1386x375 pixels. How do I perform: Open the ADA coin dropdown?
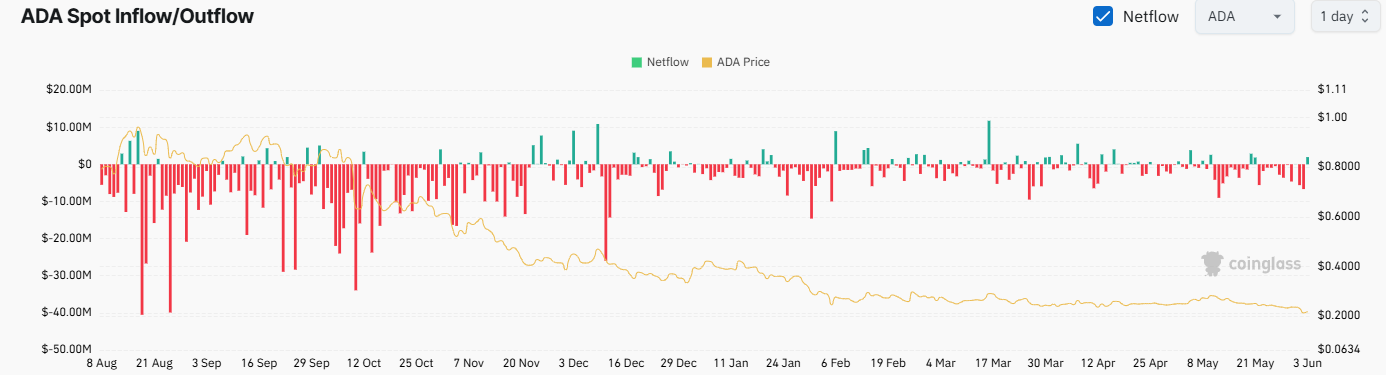click(x=1244, y=17)
